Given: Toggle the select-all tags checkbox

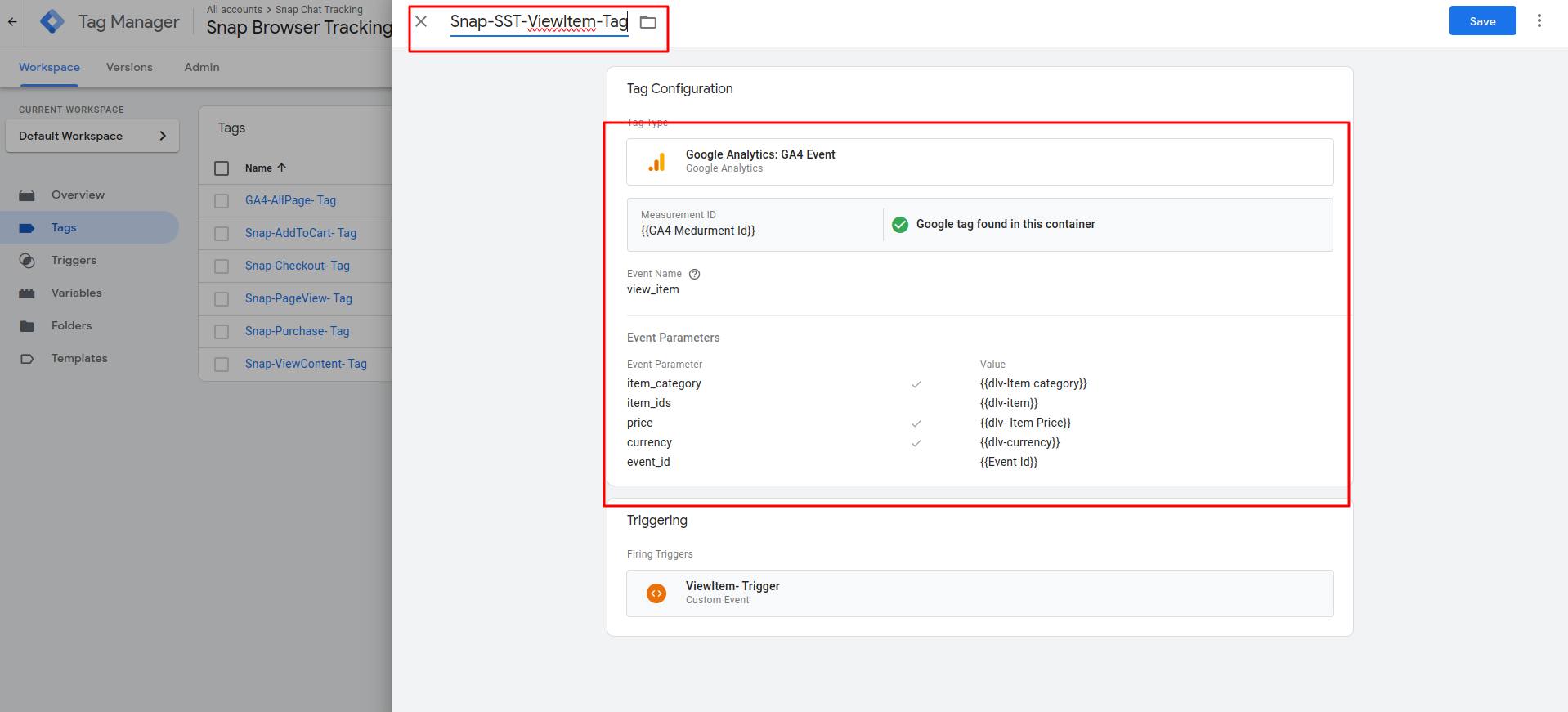Looking at the screenshot, I should click(x=222, y=168).
